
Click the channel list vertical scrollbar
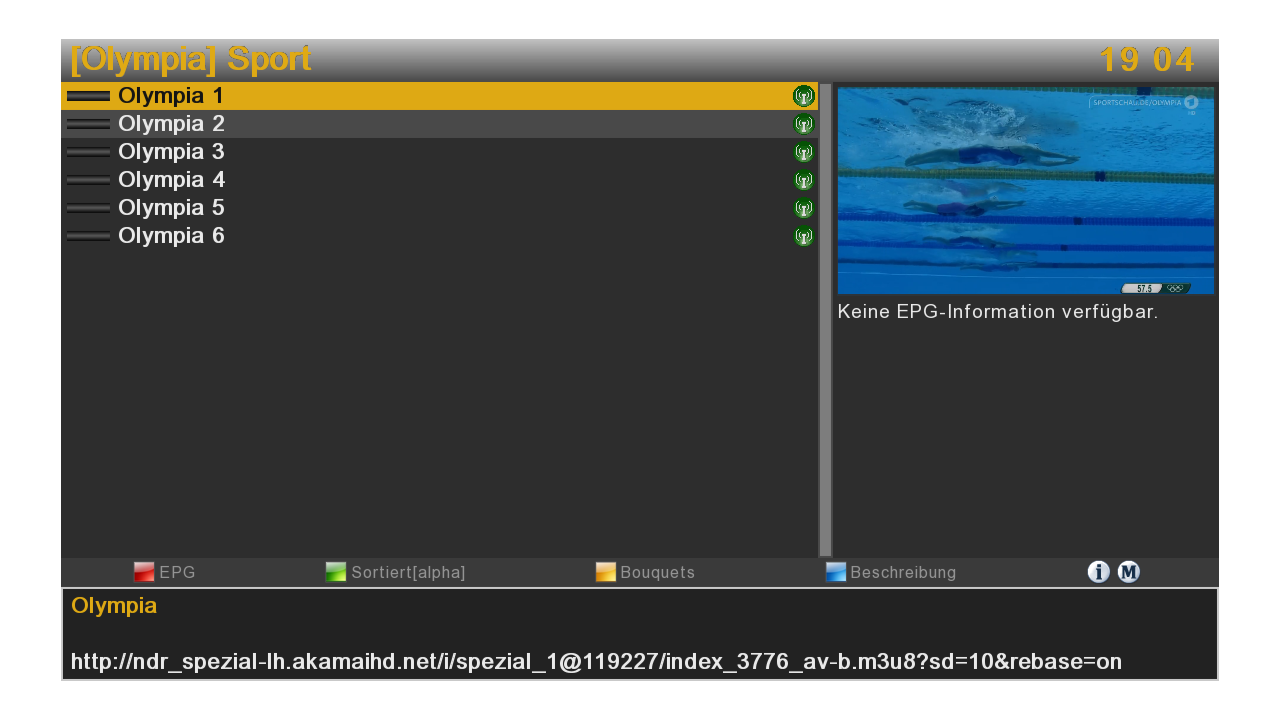click(x=825, y=319)
